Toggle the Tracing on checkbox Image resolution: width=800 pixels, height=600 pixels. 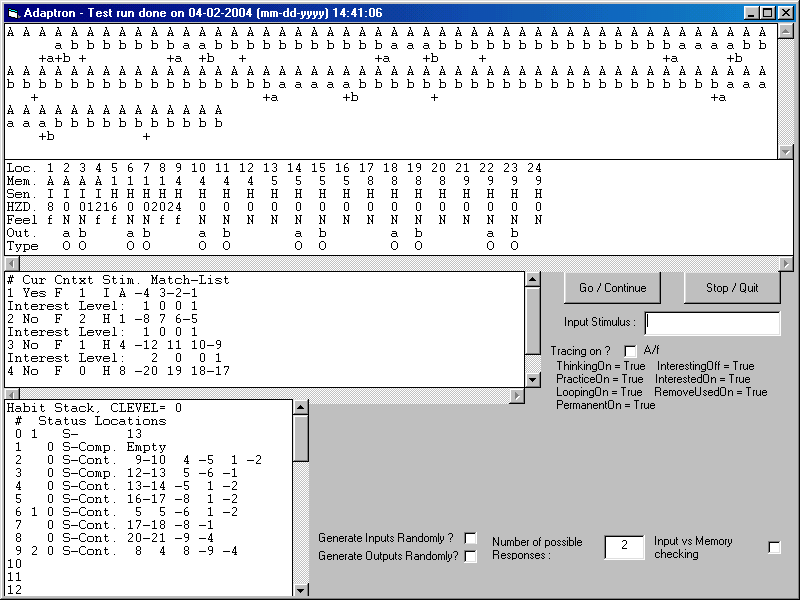pos(631,351)
